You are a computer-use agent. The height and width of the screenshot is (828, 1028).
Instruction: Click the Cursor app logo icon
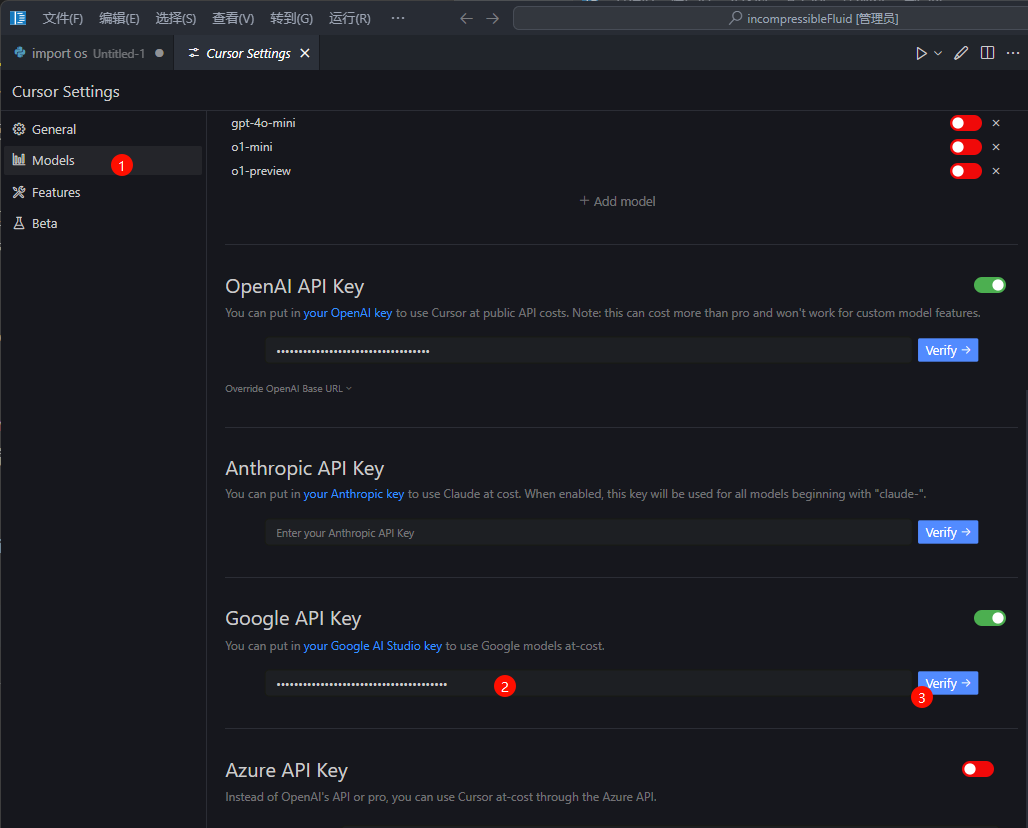[x=18, y=18]
